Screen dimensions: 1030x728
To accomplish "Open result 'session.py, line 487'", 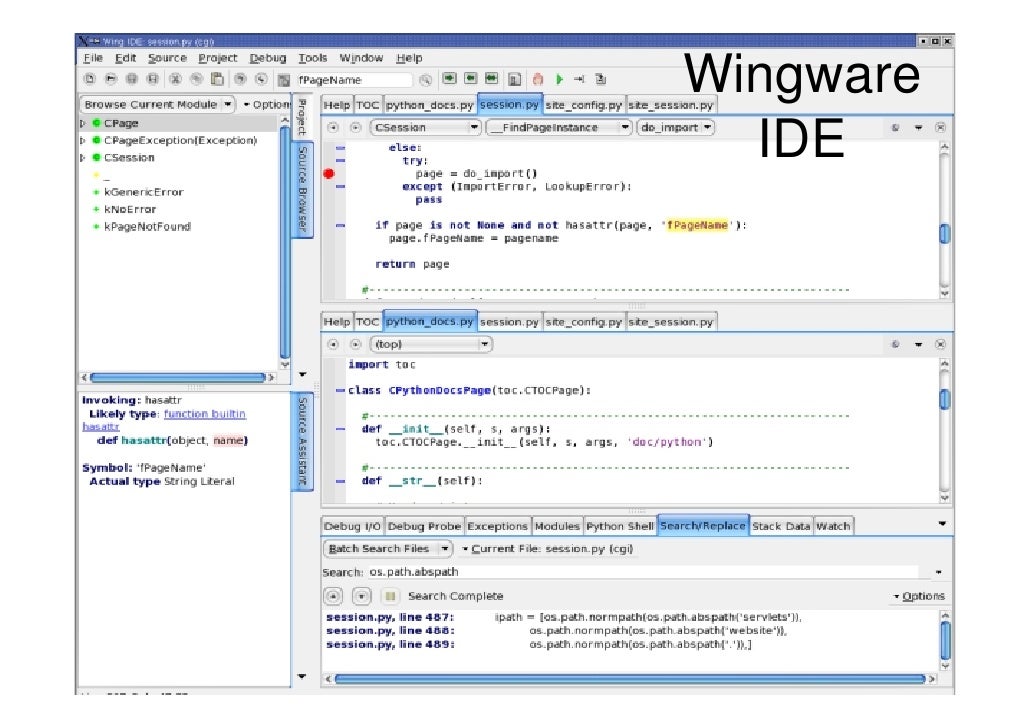I will point(390,618).
